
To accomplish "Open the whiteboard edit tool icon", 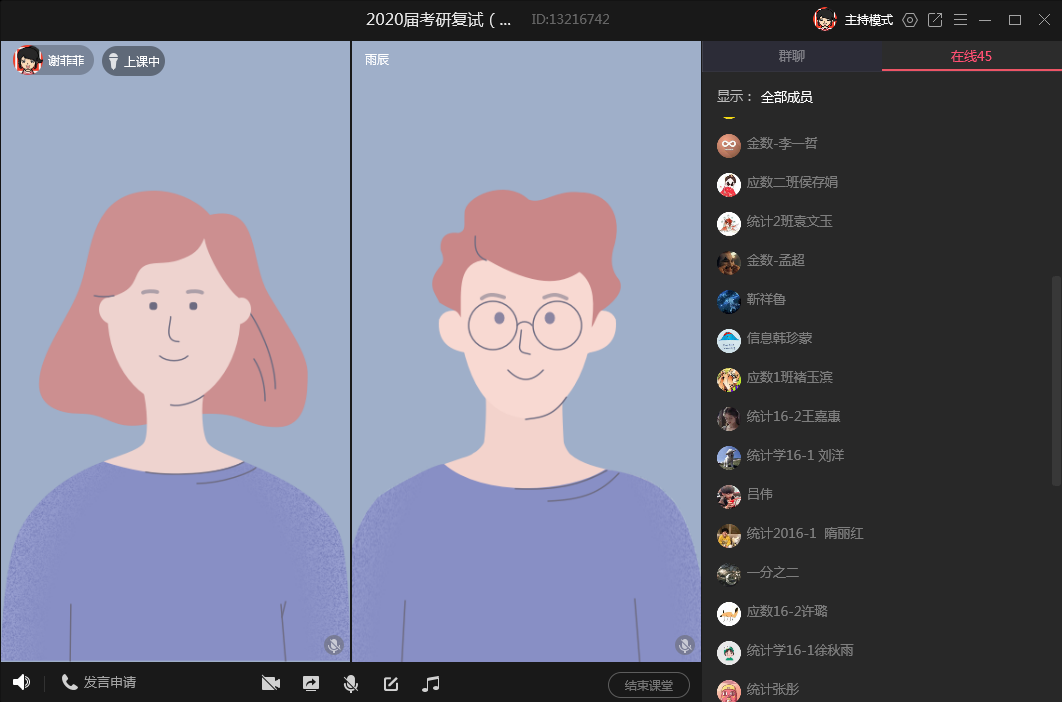I will (x=391, y=684).
